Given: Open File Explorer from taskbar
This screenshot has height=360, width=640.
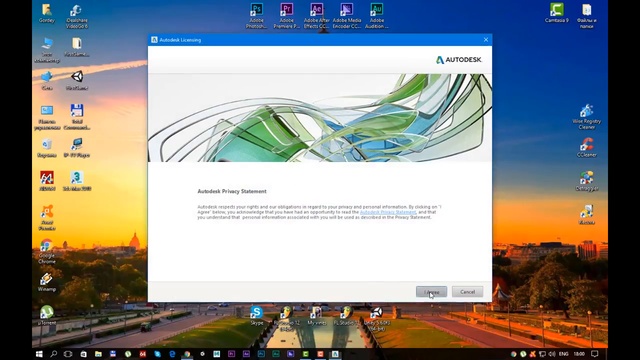Looking at the screenshot, I should pyautogui.click(x=98, y=354).
